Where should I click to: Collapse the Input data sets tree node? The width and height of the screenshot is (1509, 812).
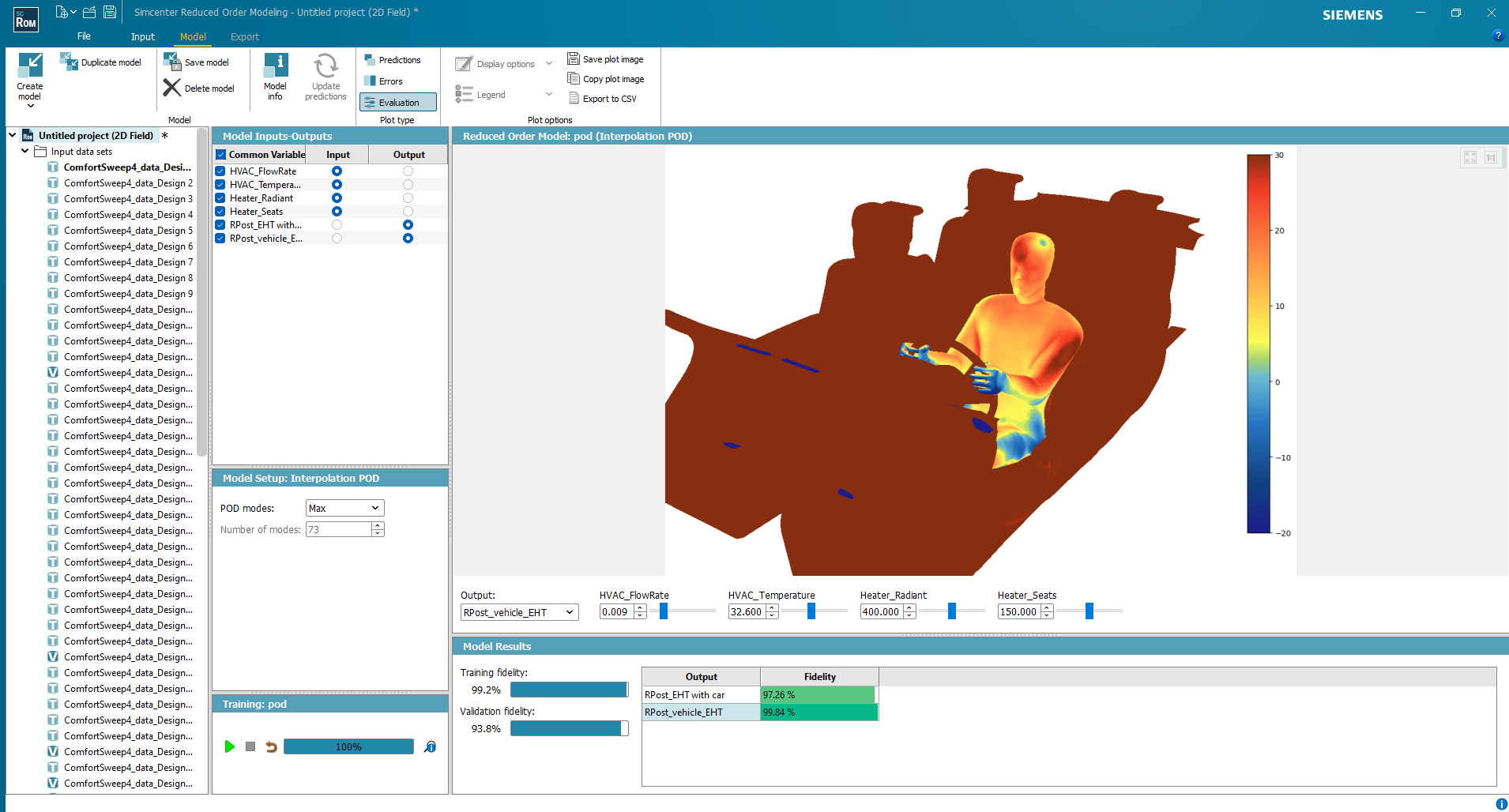pyautogui.click(x=25, y=151)
